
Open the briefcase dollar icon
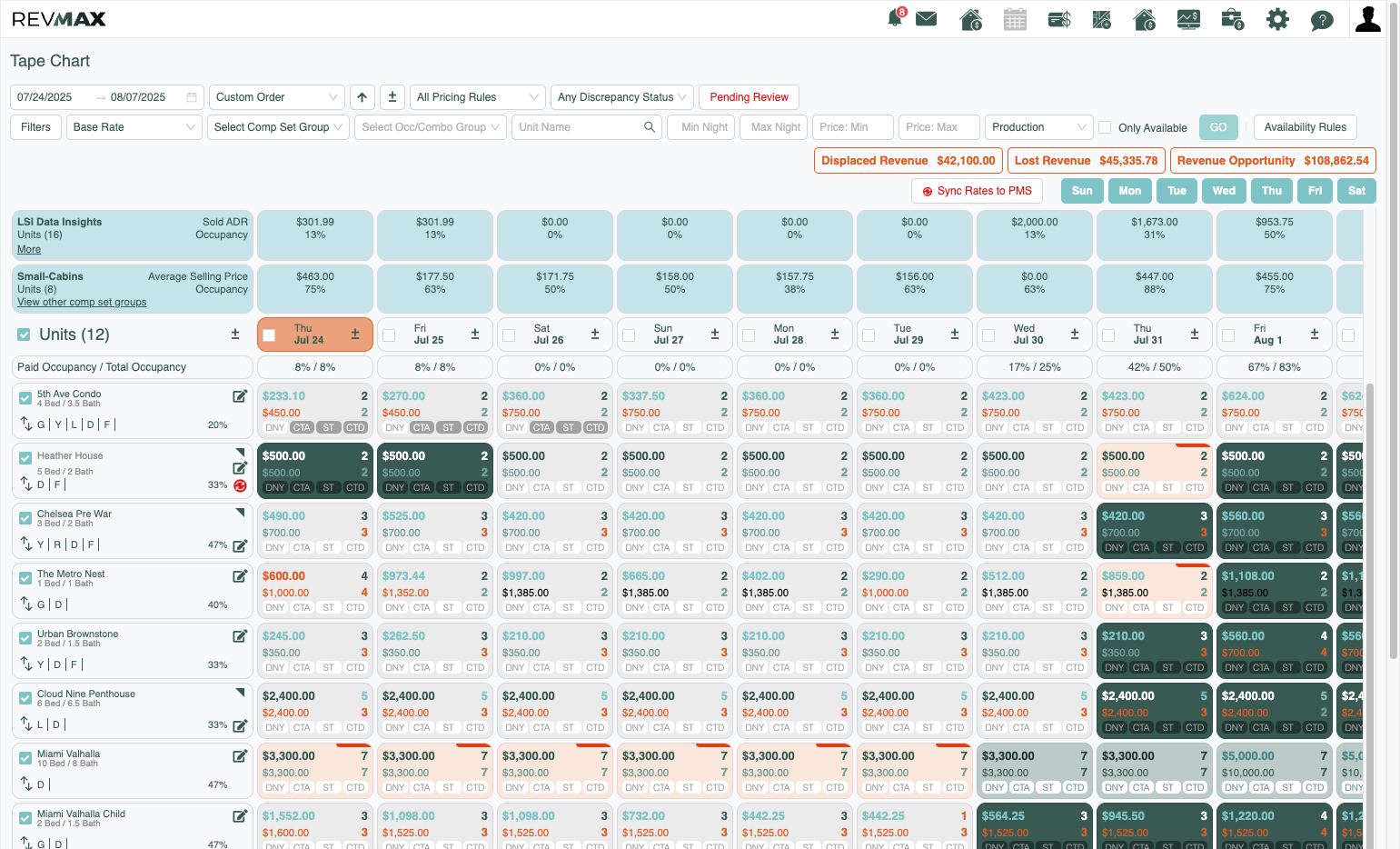point(1233,19)
